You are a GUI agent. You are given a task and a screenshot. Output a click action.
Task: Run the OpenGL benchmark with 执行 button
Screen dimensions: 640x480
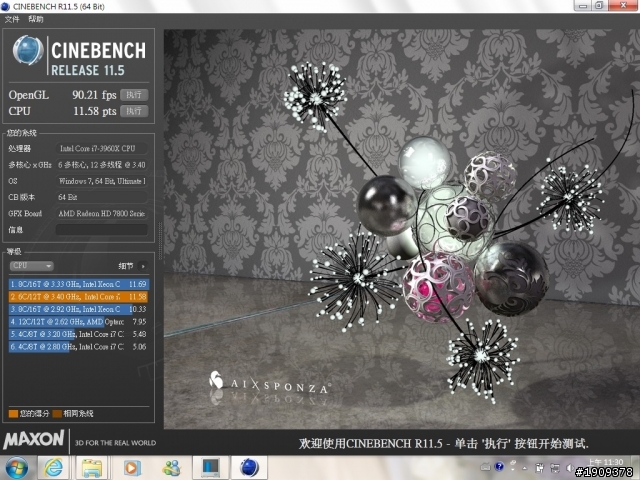coord(134,95)
